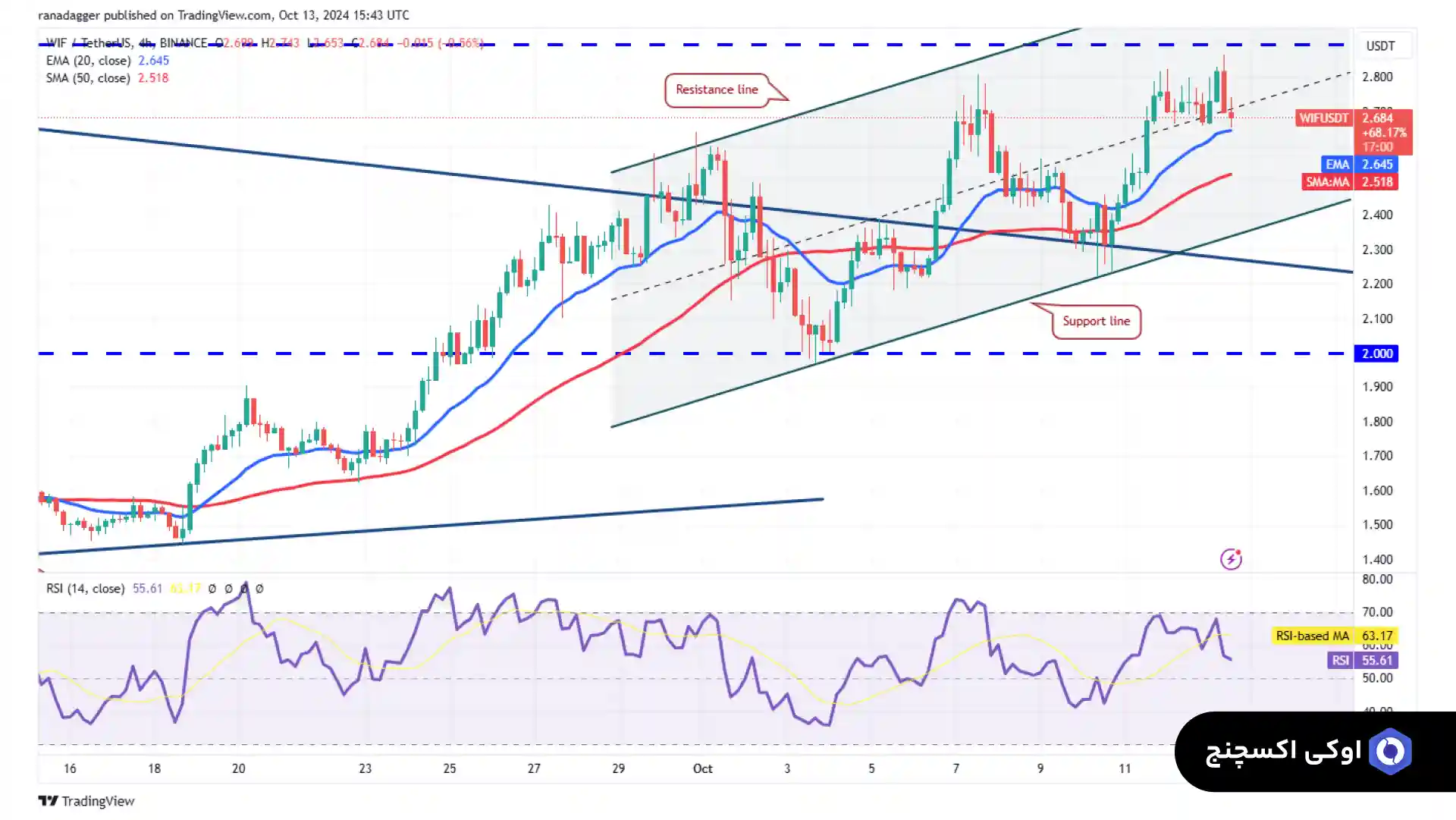Click the SMA (50, close) indicator legend
Screen dimensions: 1456x820
[x=107, y=78]
